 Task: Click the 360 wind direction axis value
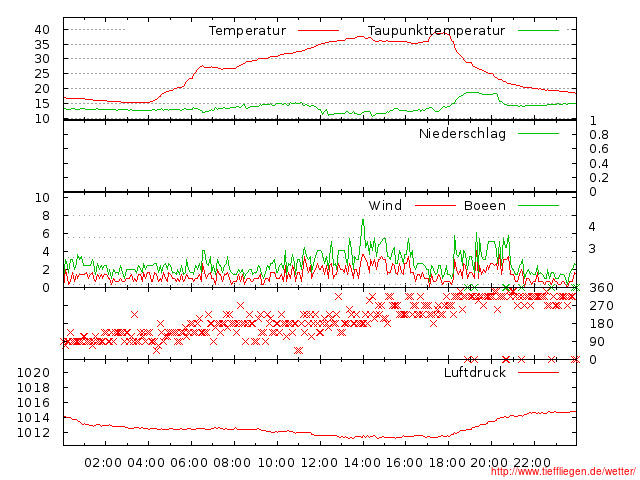(x=601, y=288)
